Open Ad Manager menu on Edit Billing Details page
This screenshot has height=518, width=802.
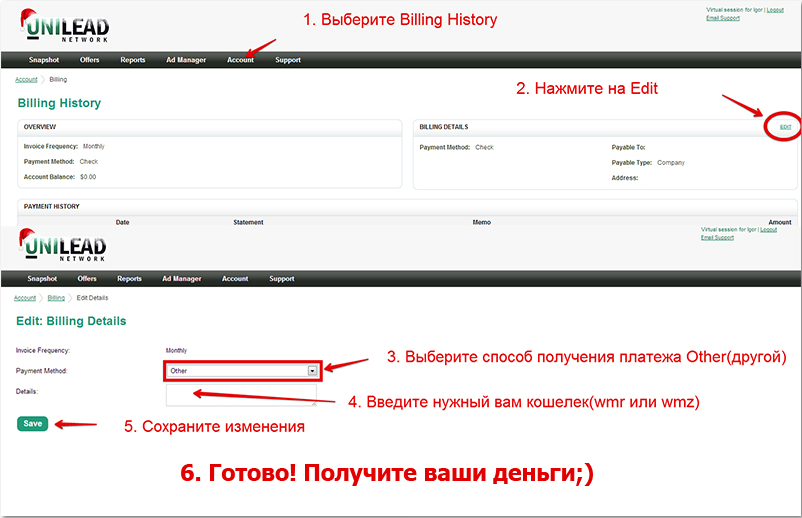click(182, 279)
